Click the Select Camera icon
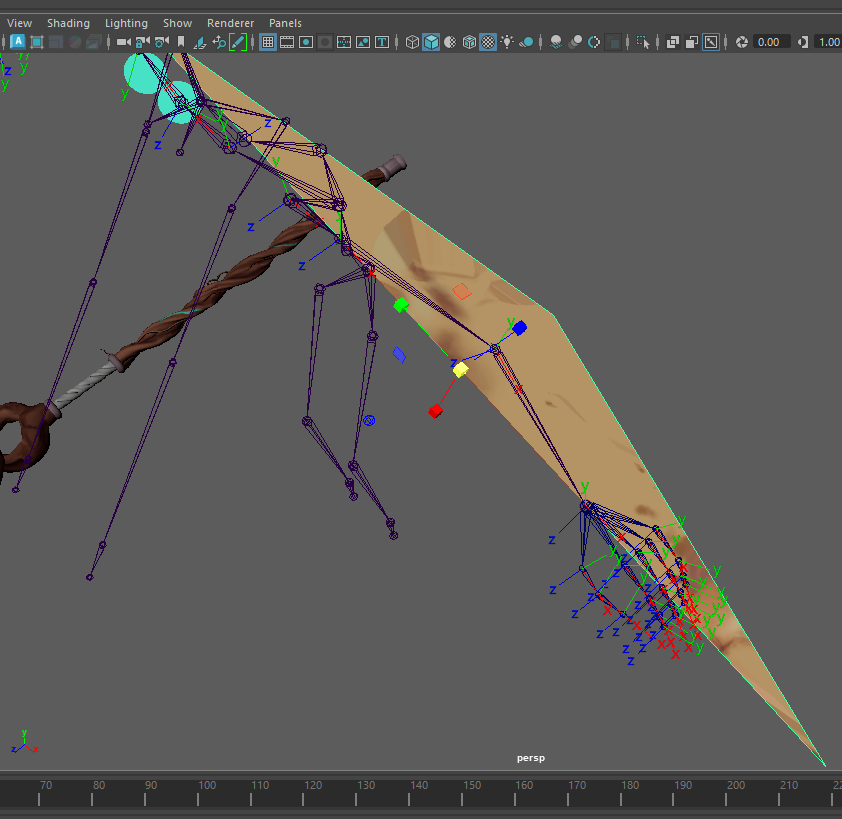This screenshot has width=842, height=819. coord(123,42)
